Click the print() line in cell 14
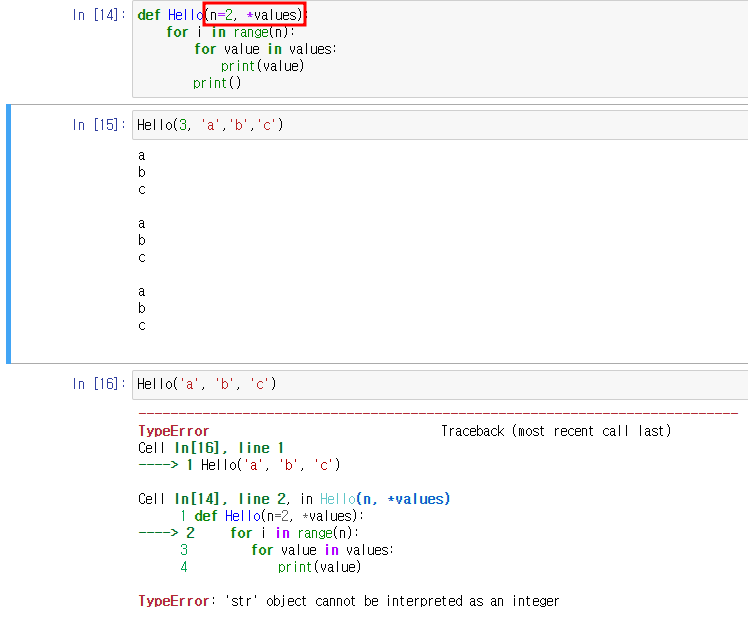Viewport: 748px width, 634px height. click(217, 83)
